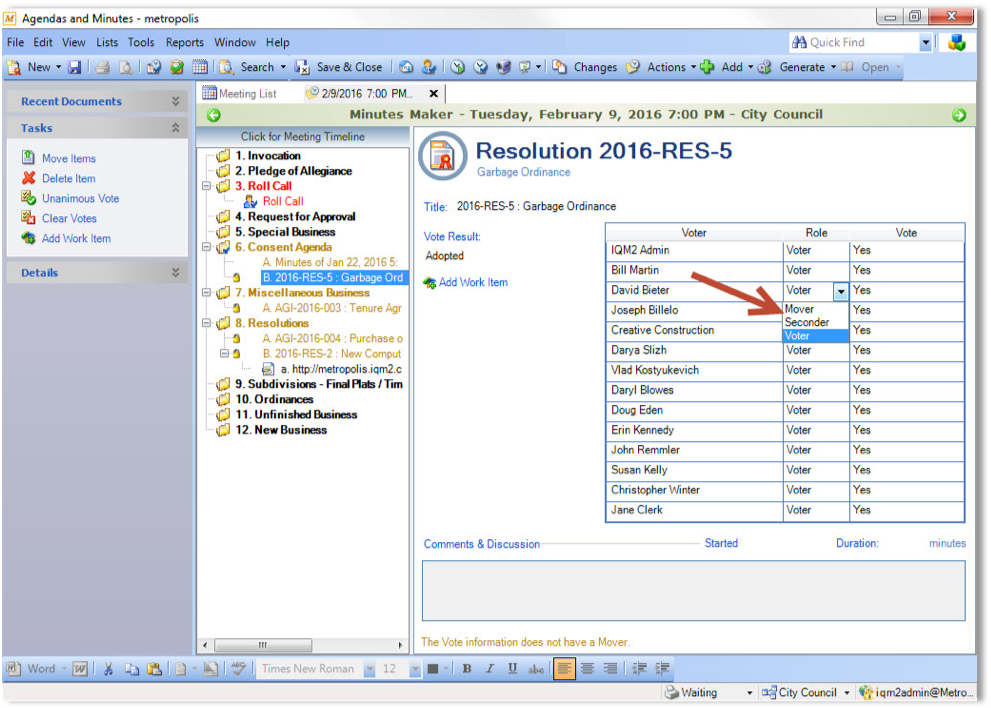Open the Generate dropdown in toolbar

click(x=833, y=67)
